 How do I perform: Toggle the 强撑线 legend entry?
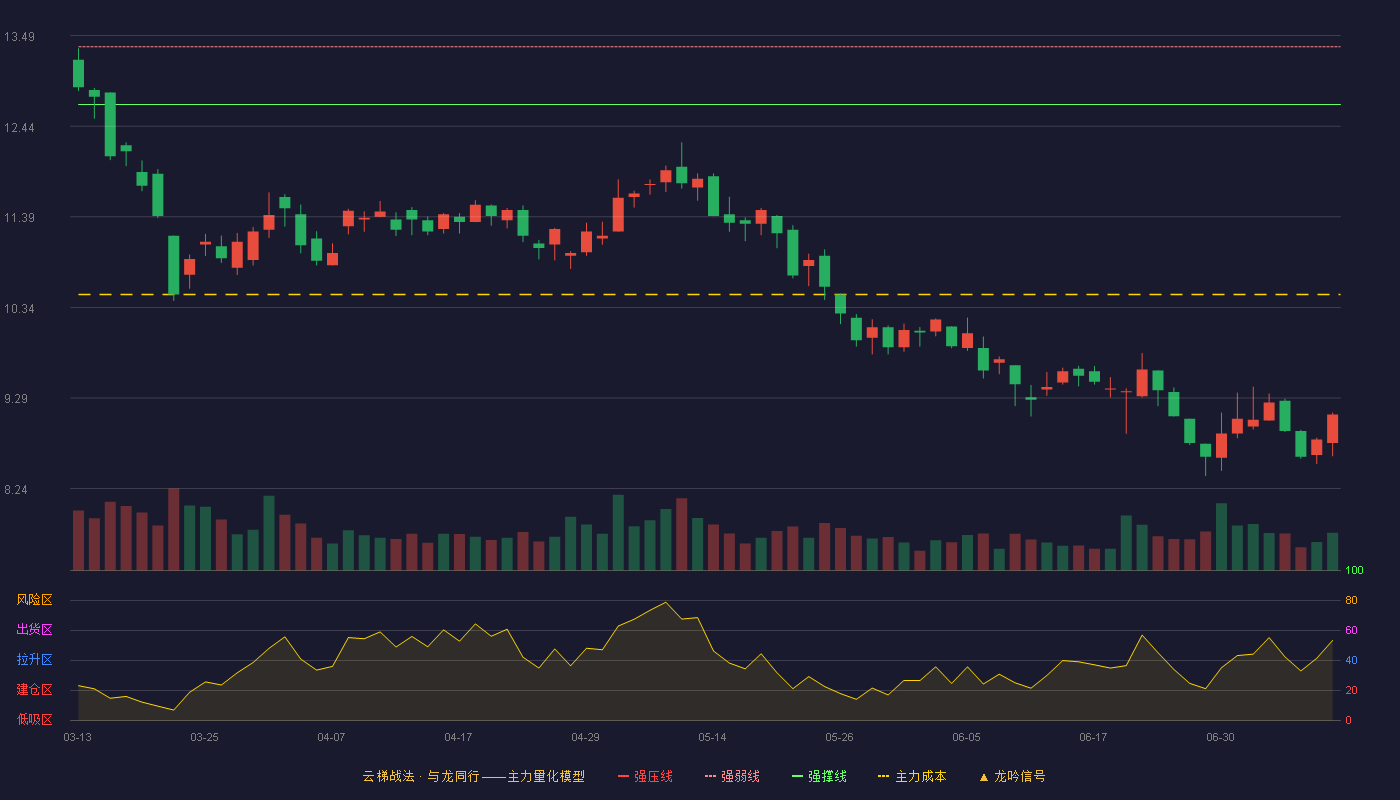click(x=819, y=776)
